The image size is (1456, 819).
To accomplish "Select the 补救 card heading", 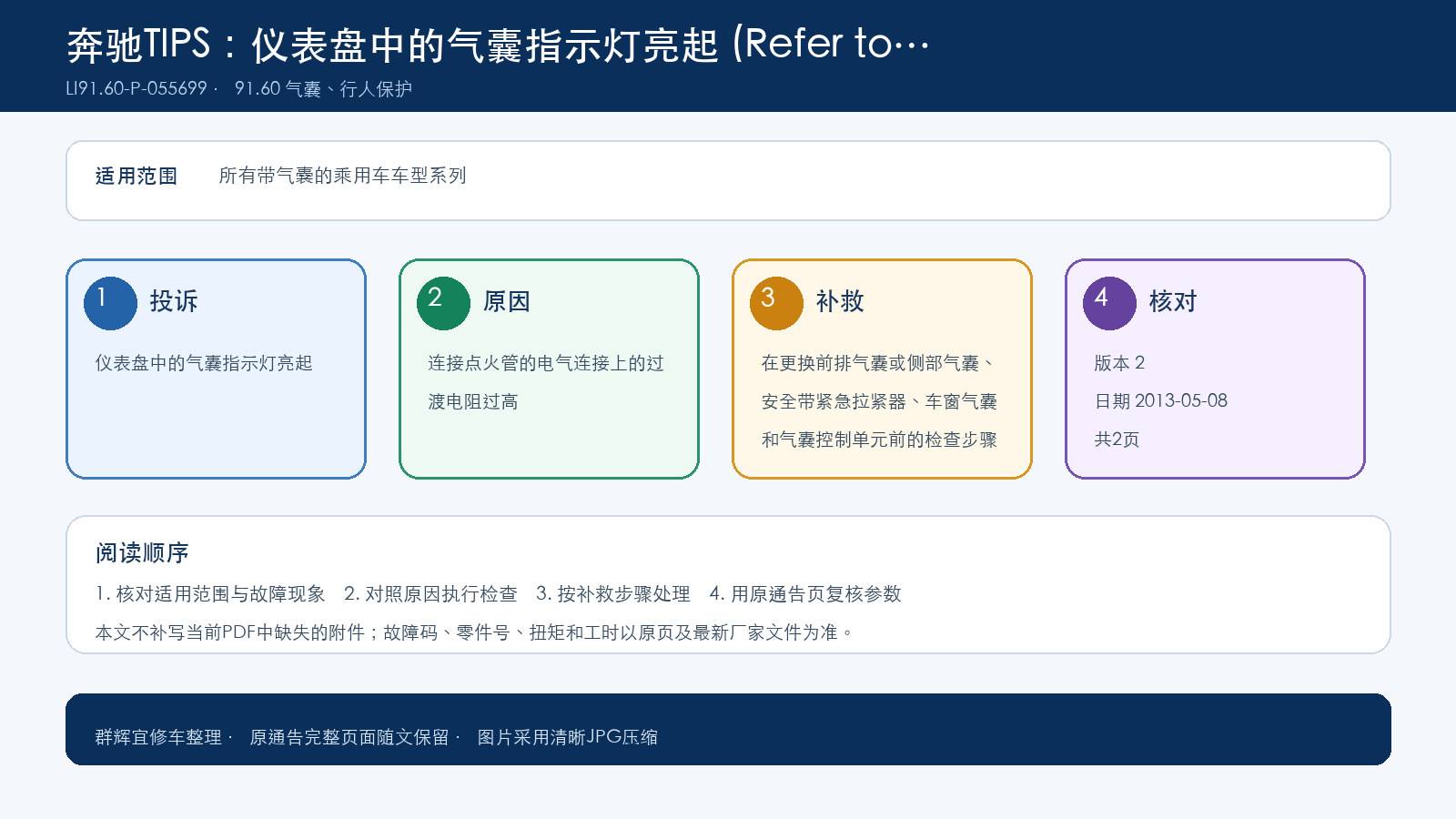I will (x=840, y=301).
